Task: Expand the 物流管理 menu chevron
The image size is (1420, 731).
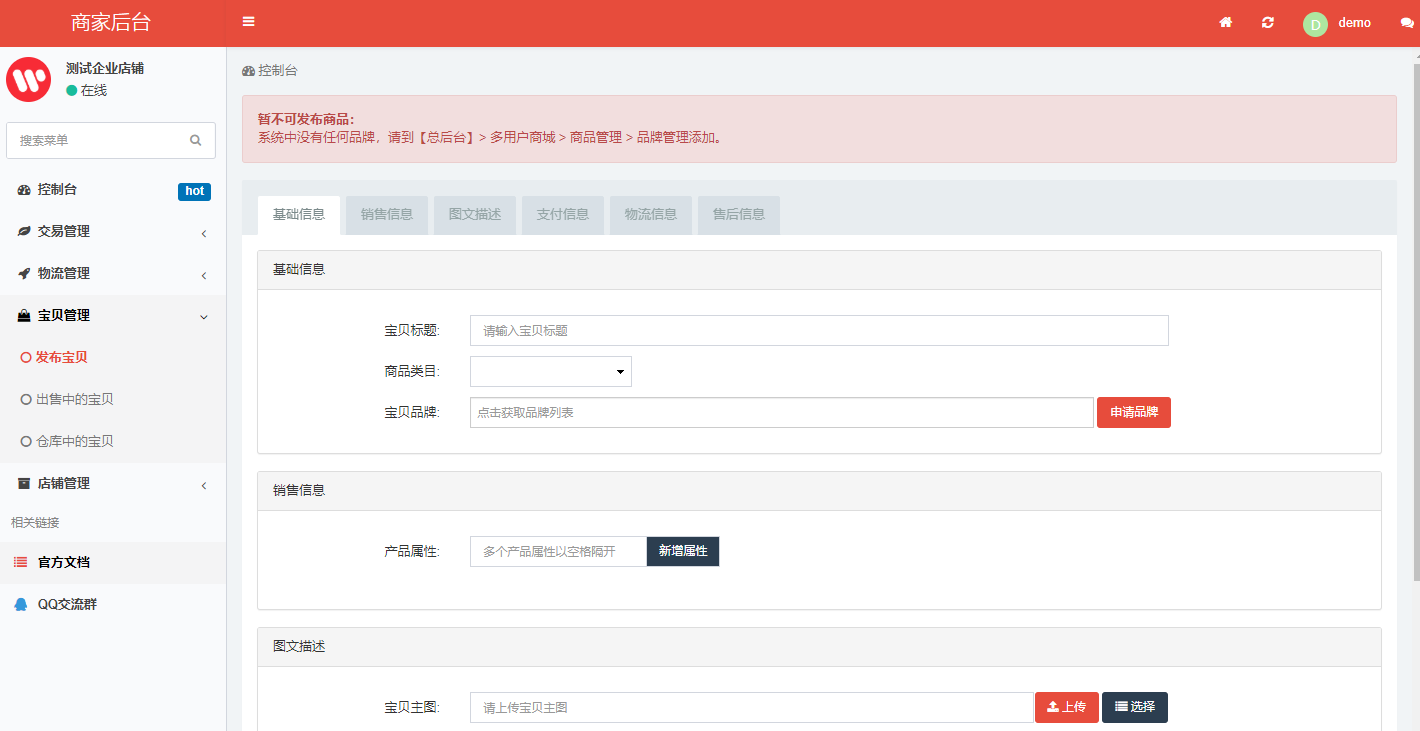Action: 204,275
